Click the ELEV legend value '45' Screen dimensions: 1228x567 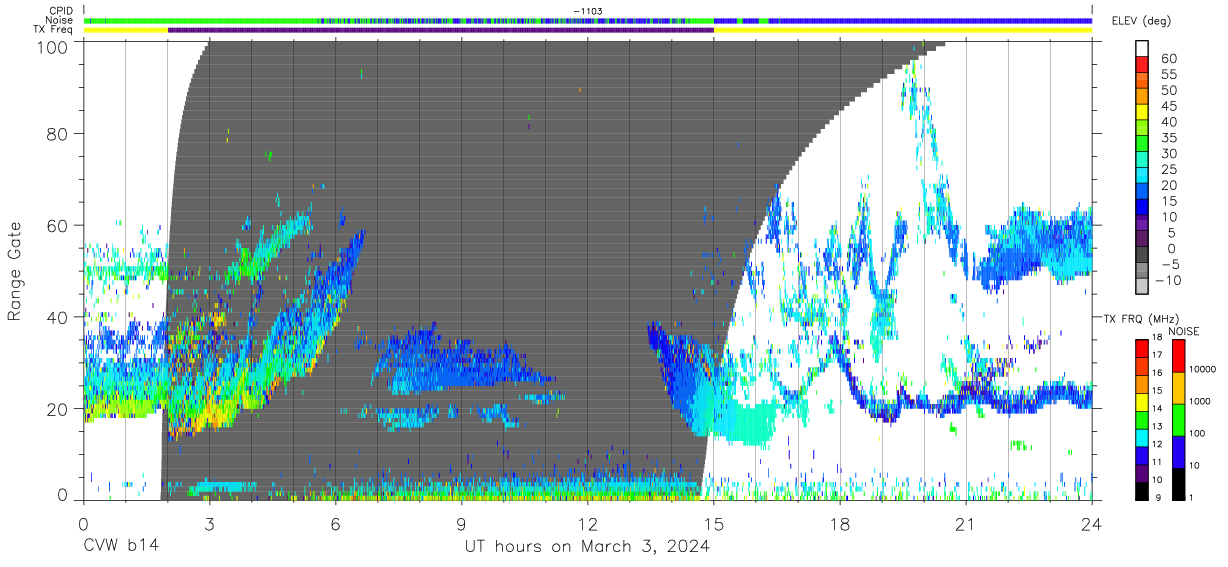1170,106
